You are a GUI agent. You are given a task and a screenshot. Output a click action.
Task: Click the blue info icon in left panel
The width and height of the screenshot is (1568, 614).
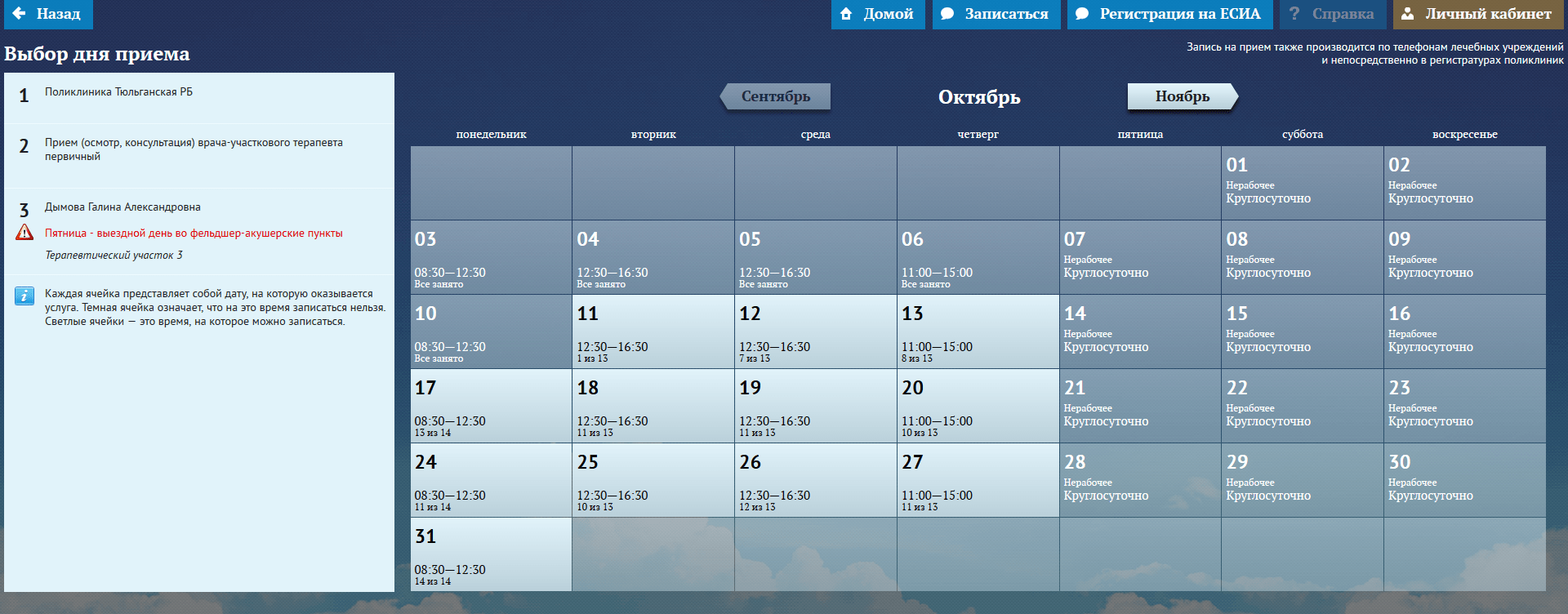point(24,296)
